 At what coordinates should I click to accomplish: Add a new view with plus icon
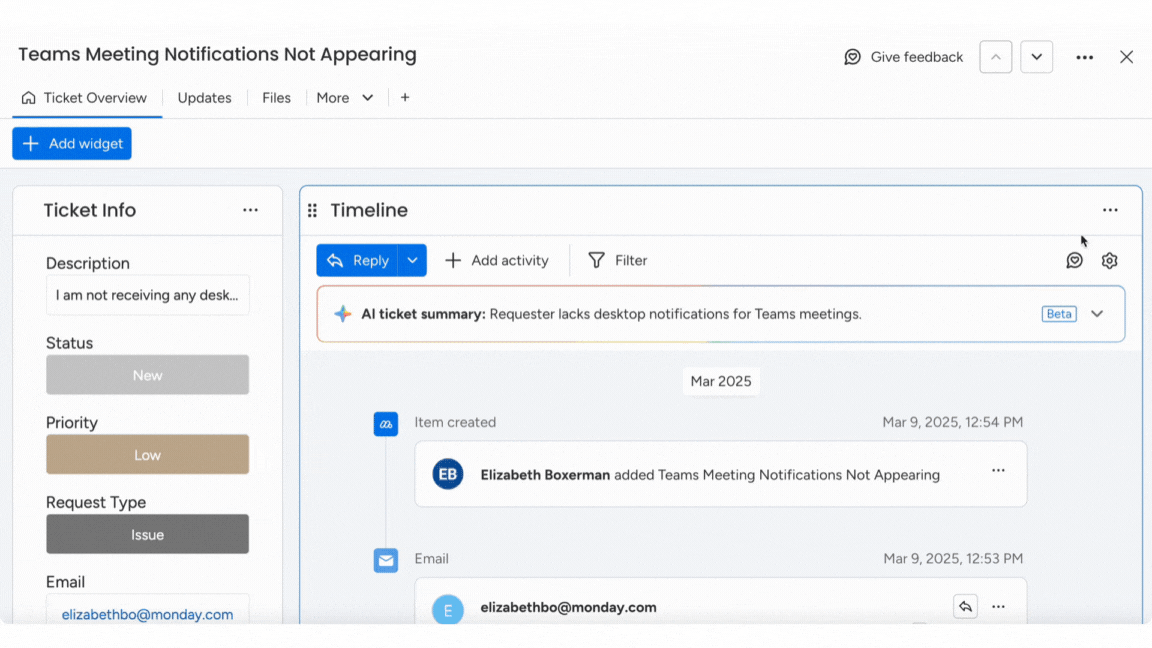405,98
